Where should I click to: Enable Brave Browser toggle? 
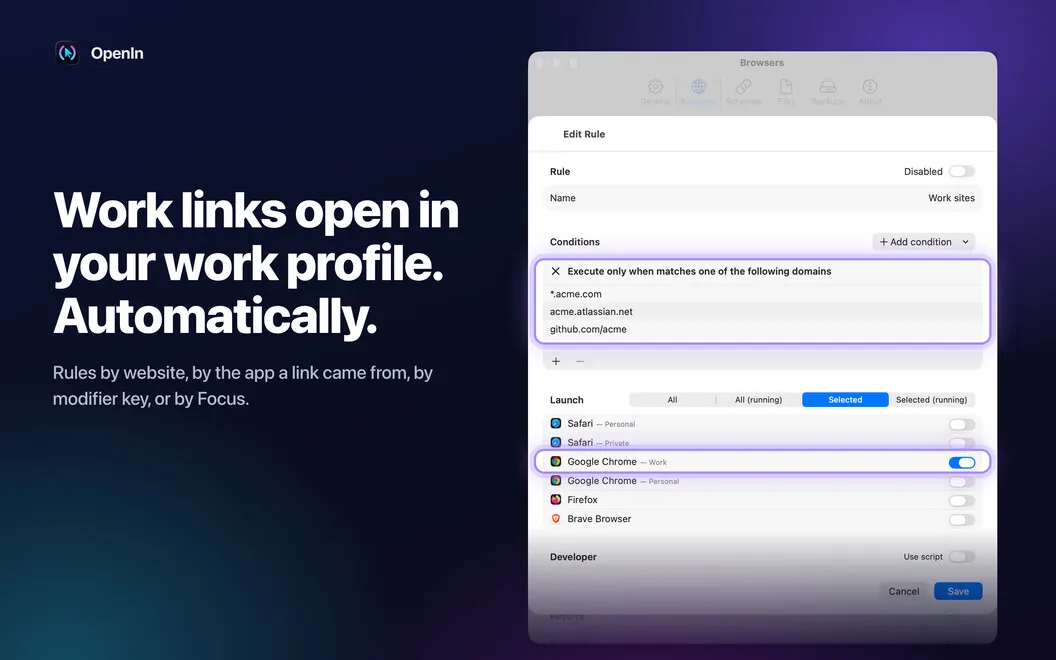coord(962,519)
